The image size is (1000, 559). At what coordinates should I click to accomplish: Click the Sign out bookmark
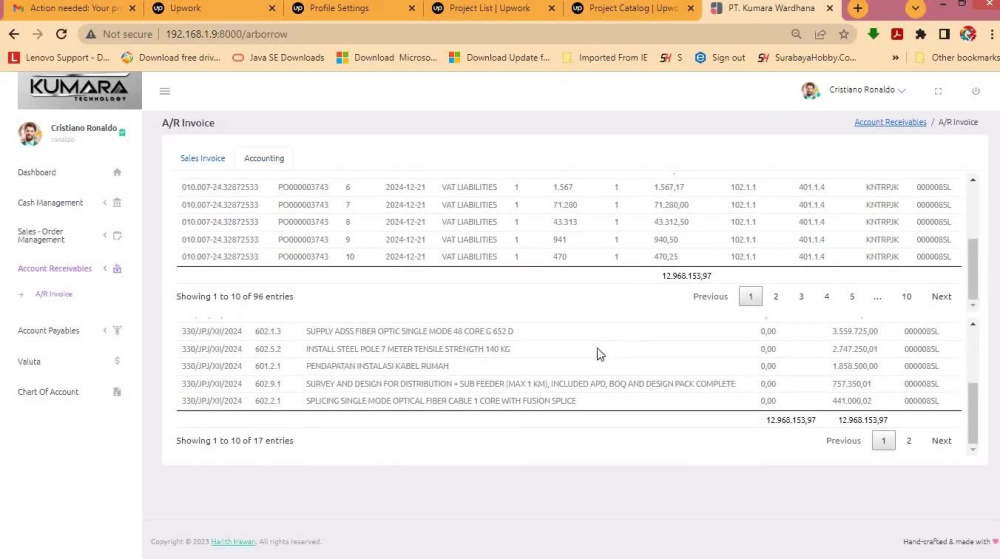click(x=720, y=57)
